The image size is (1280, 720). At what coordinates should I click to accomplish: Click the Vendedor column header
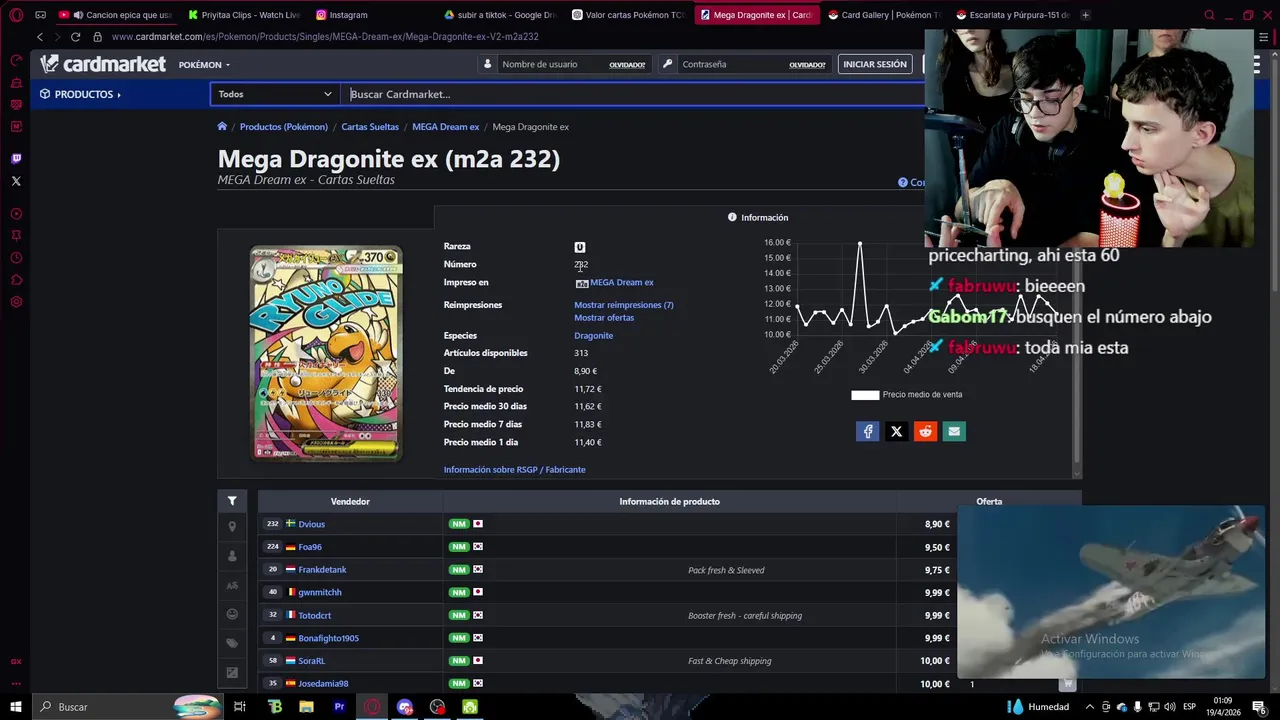tap(350, 501)
